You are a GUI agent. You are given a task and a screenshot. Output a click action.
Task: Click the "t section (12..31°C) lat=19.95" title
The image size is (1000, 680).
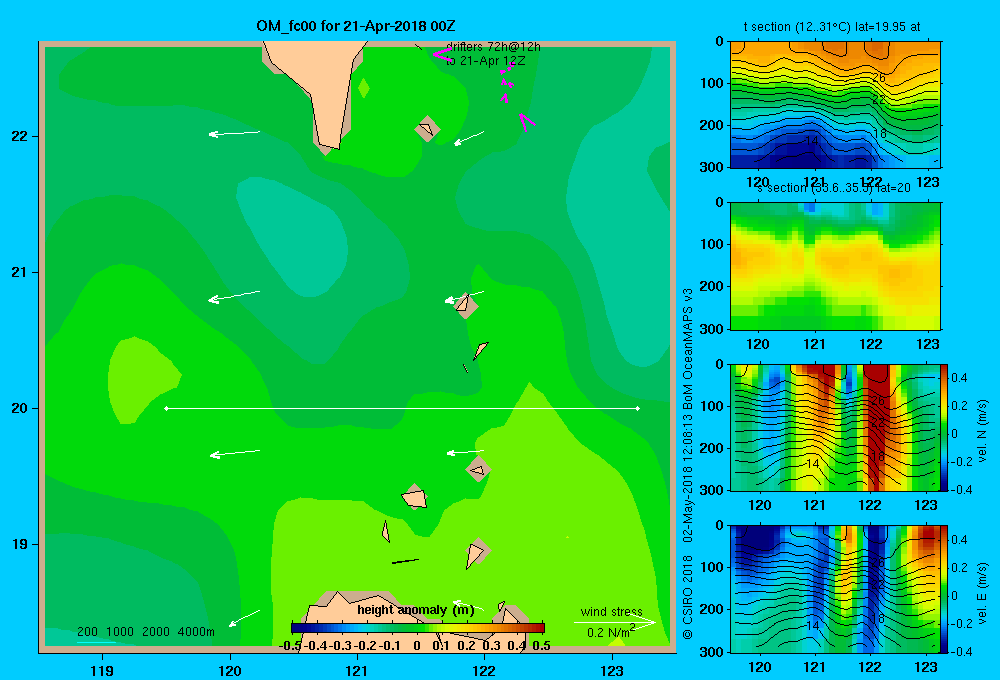pyautogui.click(x=832, y=27)
